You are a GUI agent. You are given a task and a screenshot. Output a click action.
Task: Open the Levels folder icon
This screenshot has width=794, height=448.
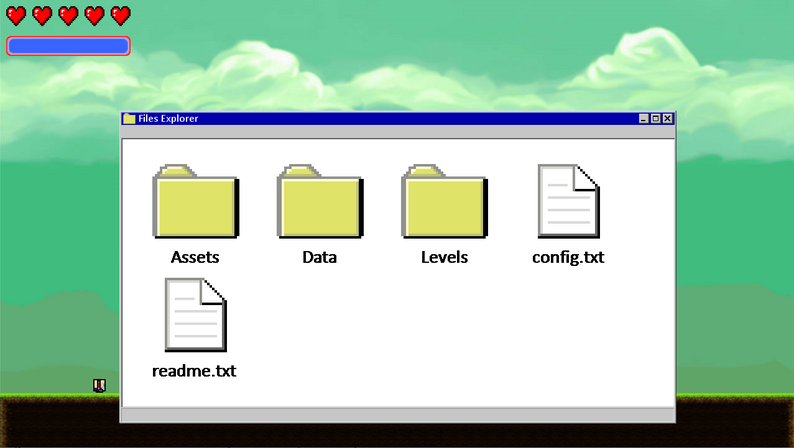pyautogui.click(x=445, y=201)
